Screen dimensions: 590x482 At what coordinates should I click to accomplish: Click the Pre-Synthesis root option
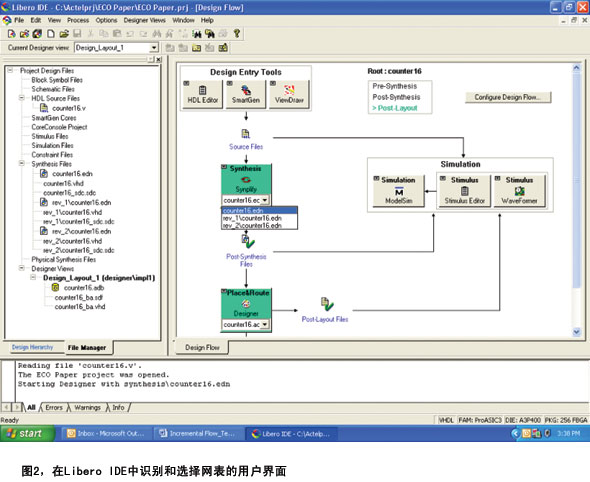pyautogui.click(x=395, y=86)
